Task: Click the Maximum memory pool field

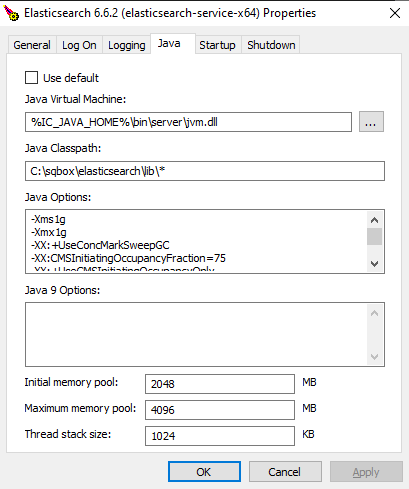Action: tap(220, 410)
